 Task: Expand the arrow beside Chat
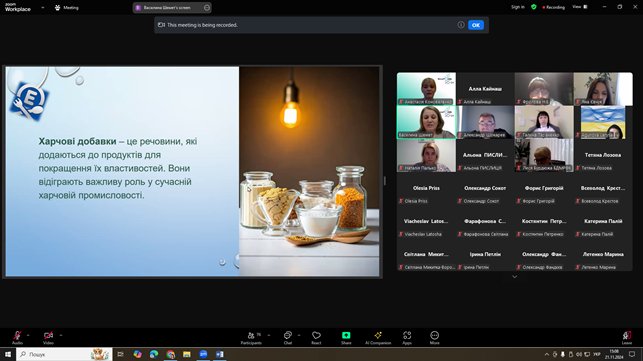pyautogui.click(x=299, y=335)
